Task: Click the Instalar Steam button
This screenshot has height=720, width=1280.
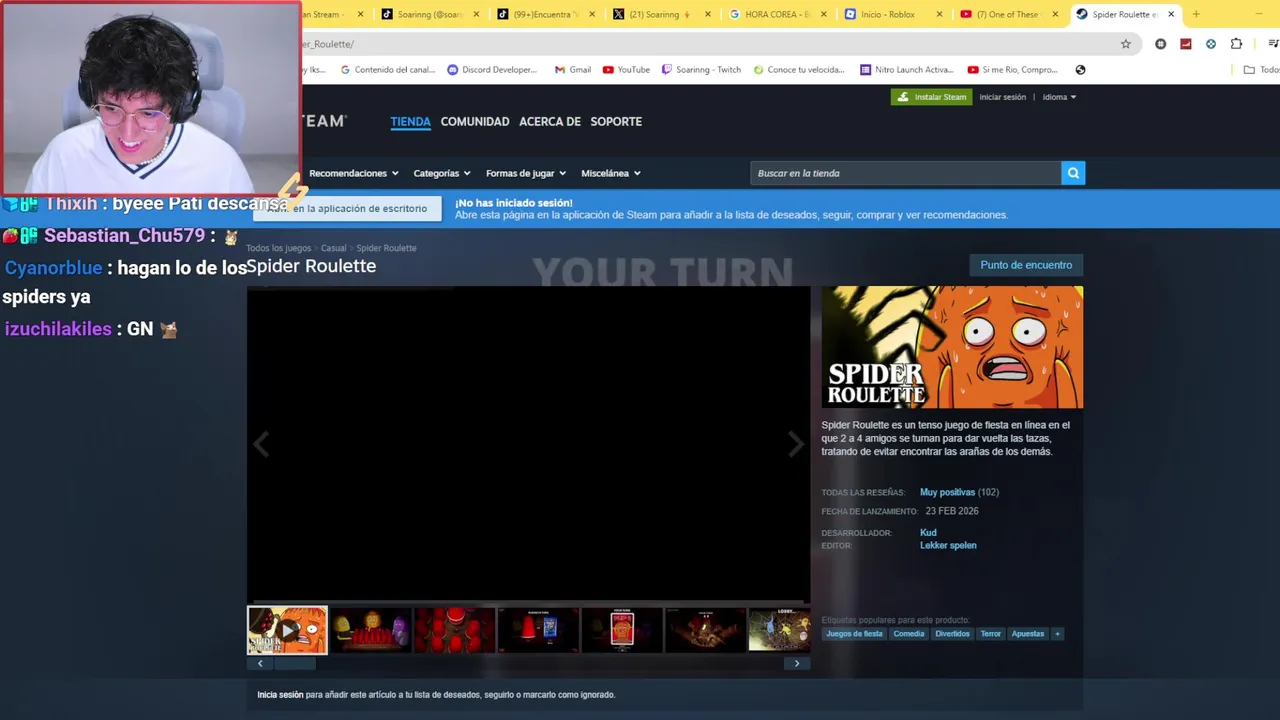Action: click(931, 97)
